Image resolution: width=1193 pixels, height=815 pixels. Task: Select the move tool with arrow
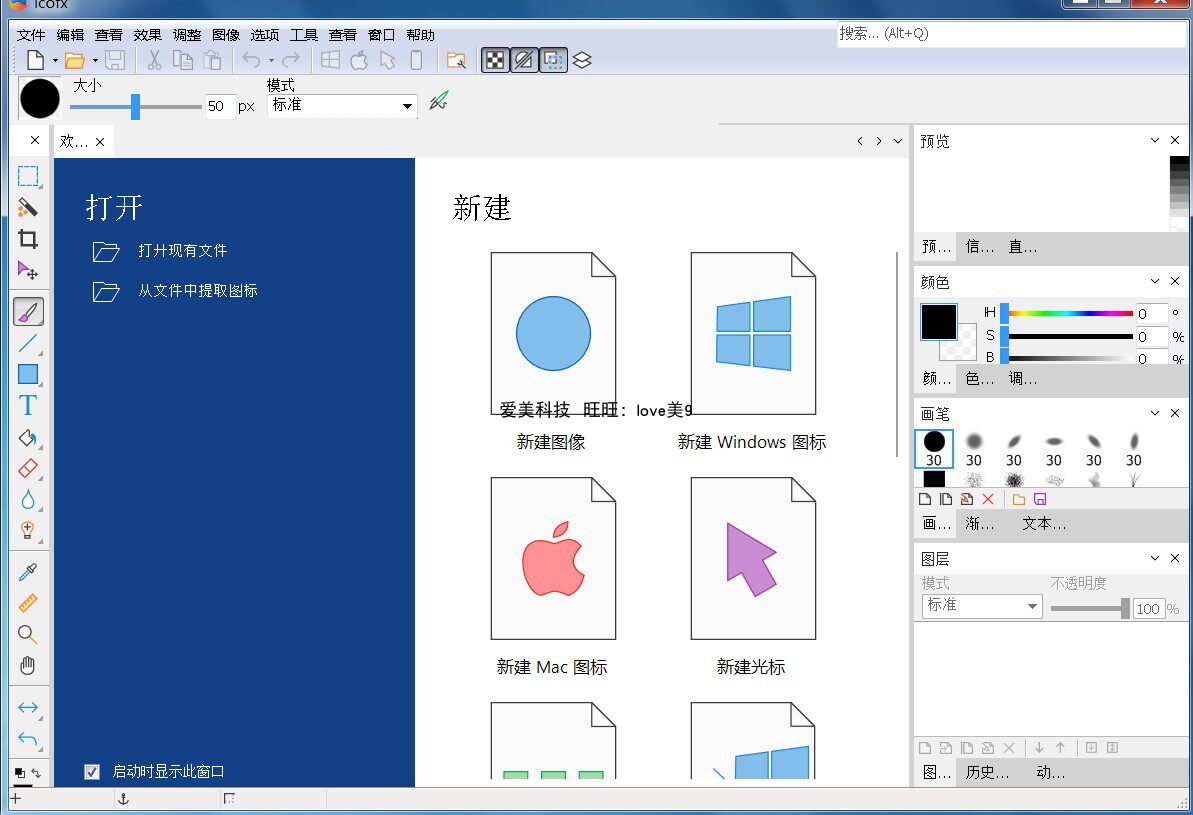[28, 270]
